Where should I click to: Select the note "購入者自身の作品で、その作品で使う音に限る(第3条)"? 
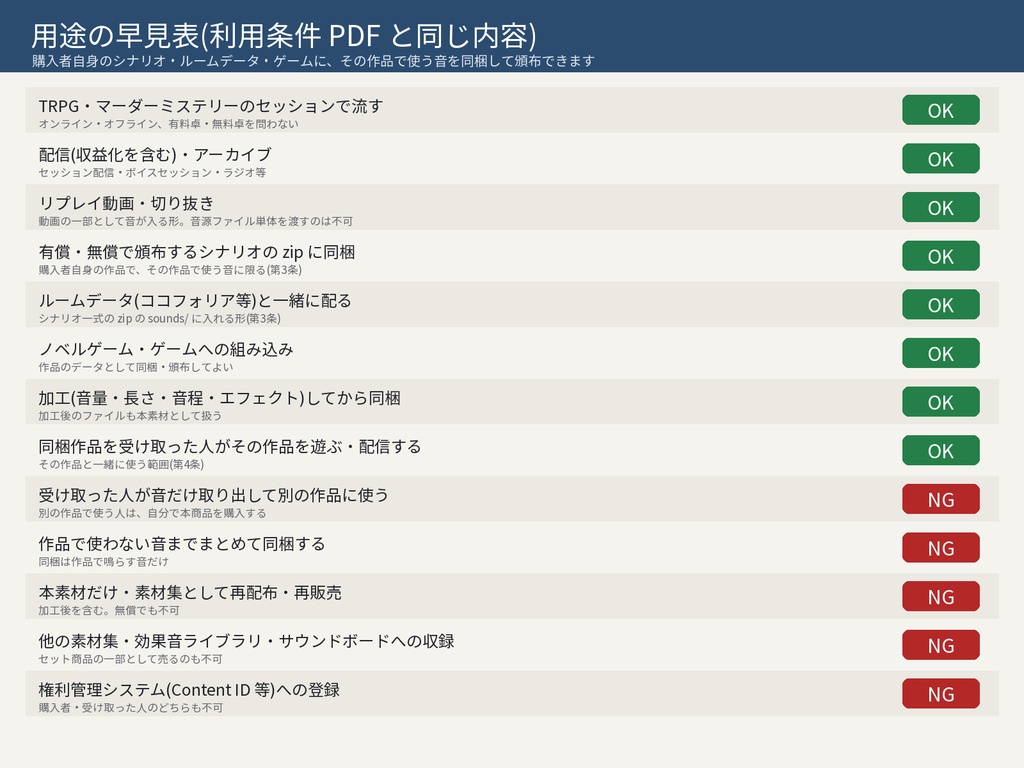pos(170,270)
